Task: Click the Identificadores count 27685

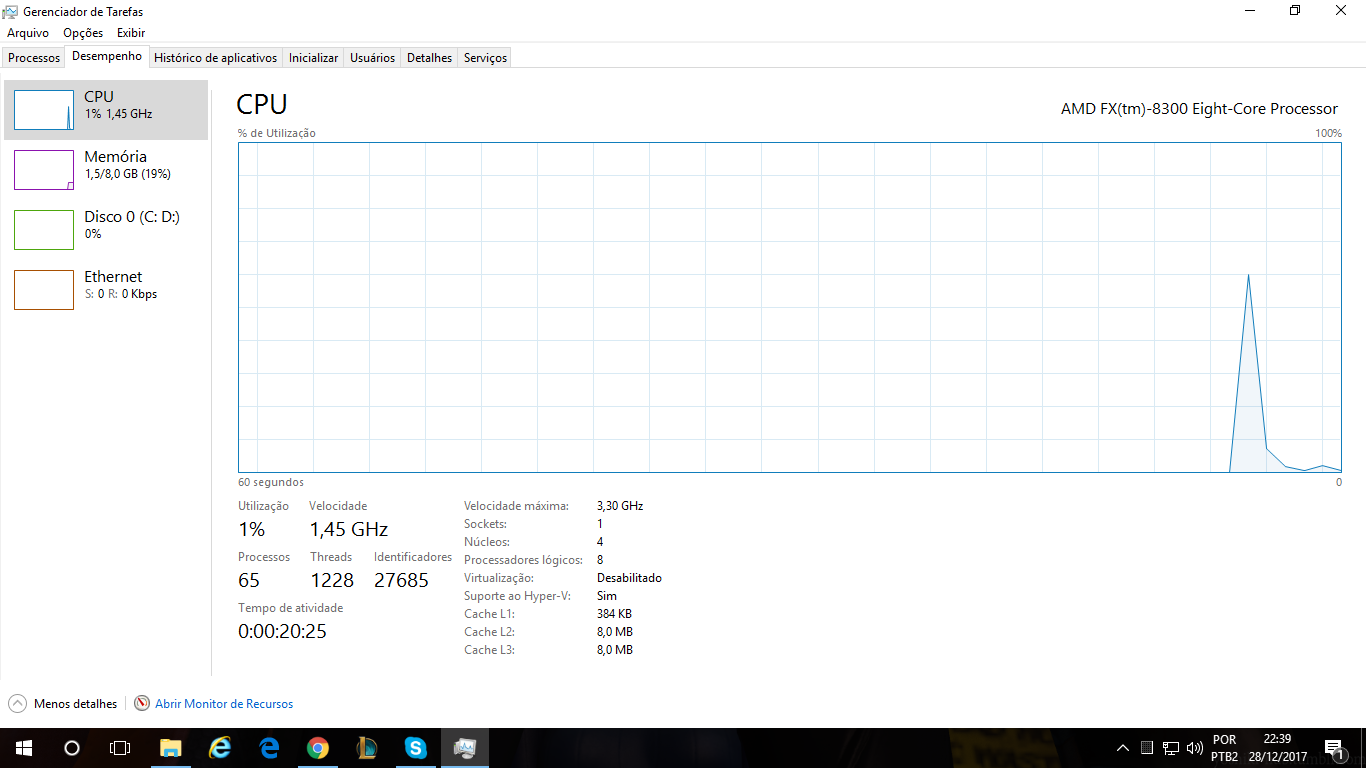Action: (401, 580)
